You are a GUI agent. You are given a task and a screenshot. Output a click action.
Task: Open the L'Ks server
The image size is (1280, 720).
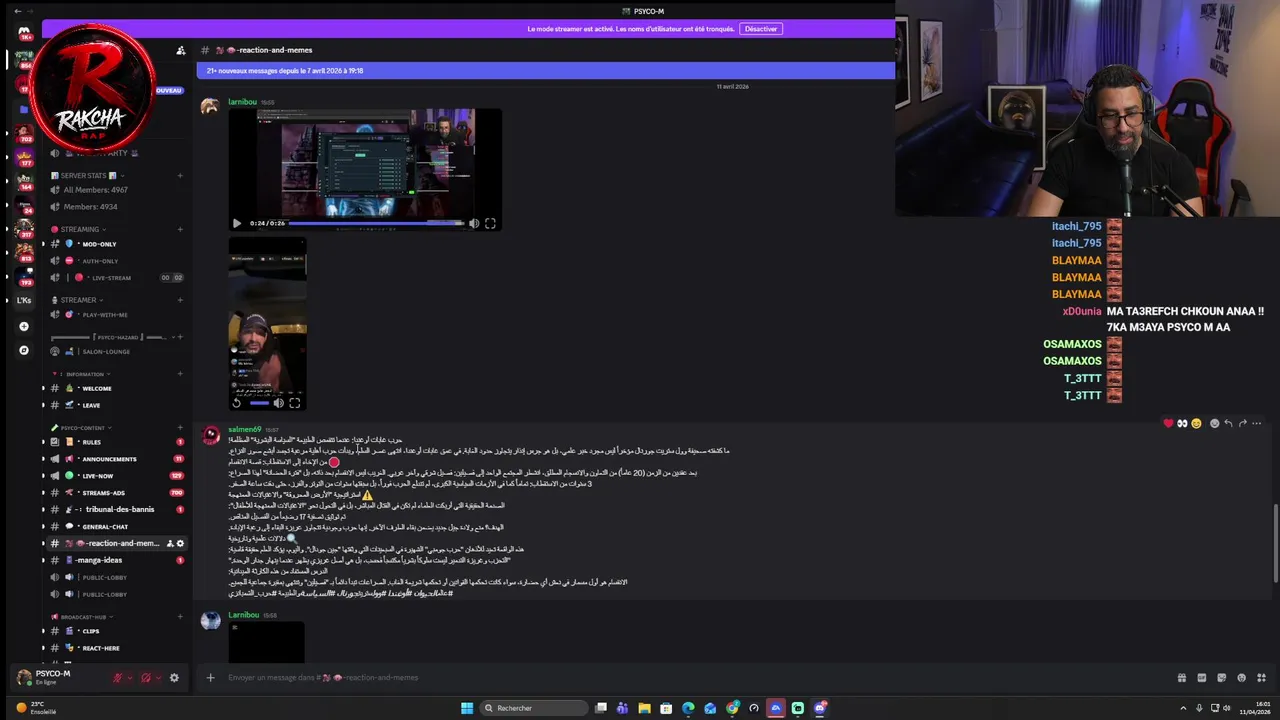(x=24, y=300)
